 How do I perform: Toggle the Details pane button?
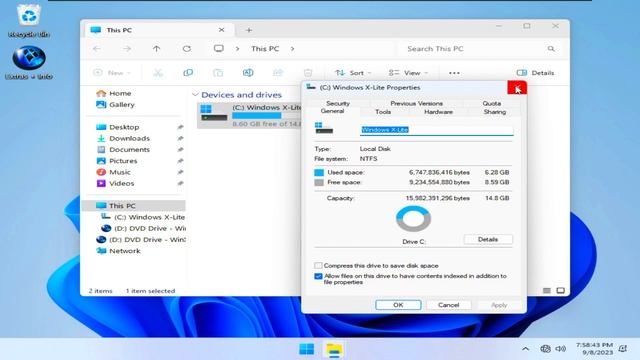535,73
